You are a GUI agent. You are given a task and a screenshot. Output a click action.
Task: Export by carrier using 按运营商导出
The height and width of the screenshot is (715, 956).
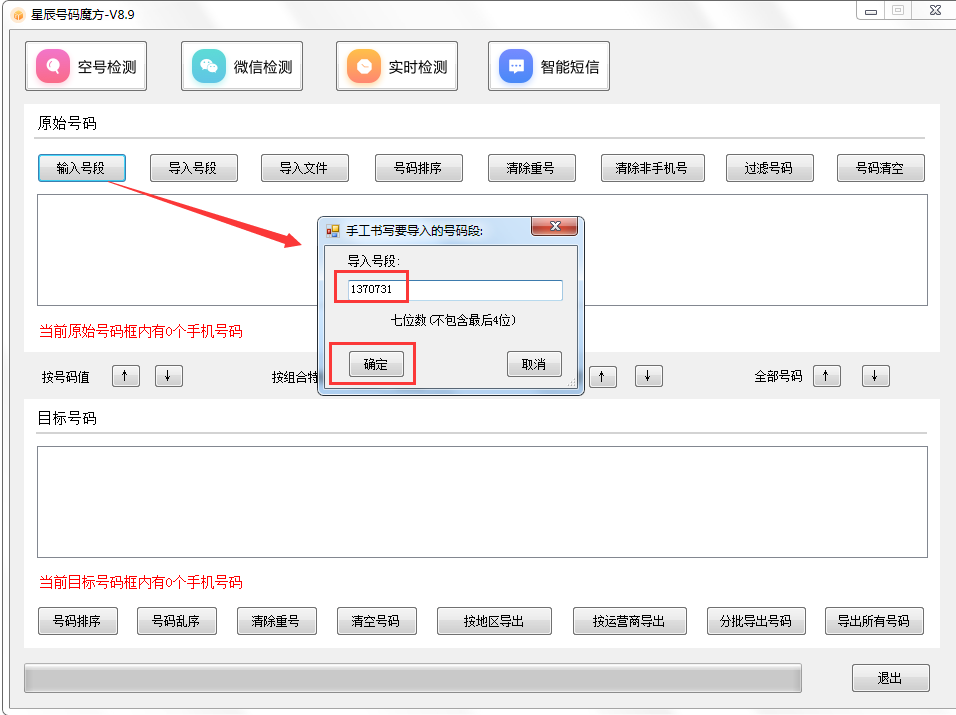pos(629,621)
